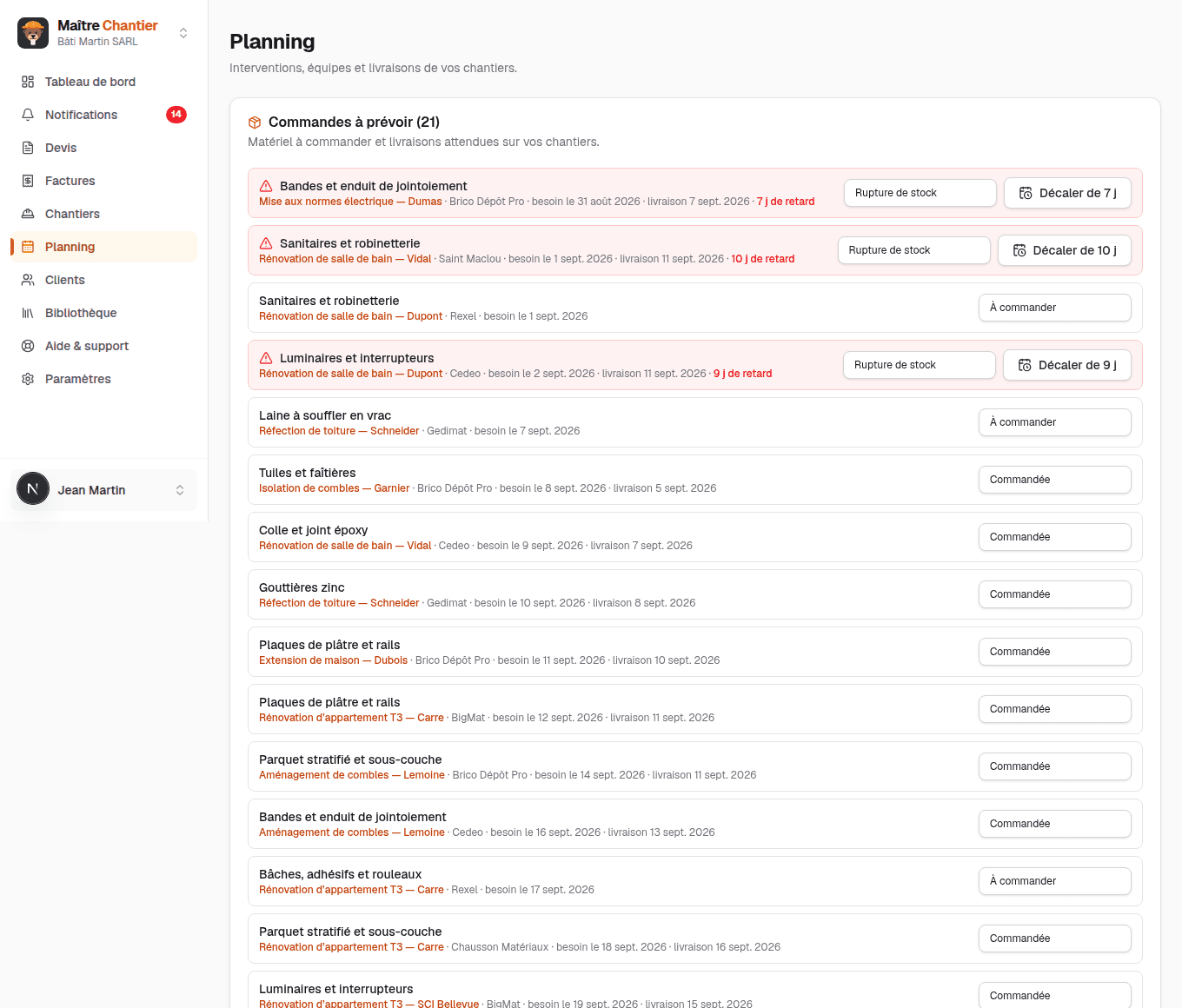Click the package icon beside Commandes à prévoir
The height and width of the screenshot is (1008, 1182).
click(255, 123)
